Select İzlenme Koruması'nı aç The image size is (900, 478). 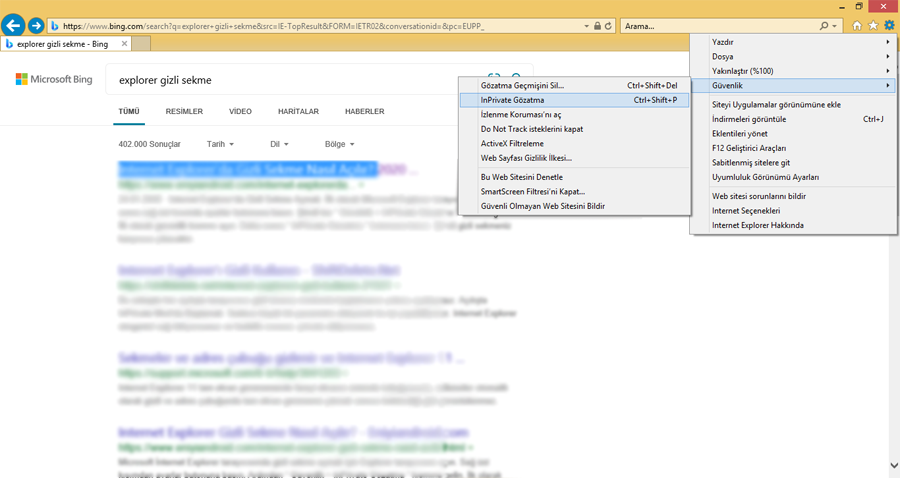[575, 115]
